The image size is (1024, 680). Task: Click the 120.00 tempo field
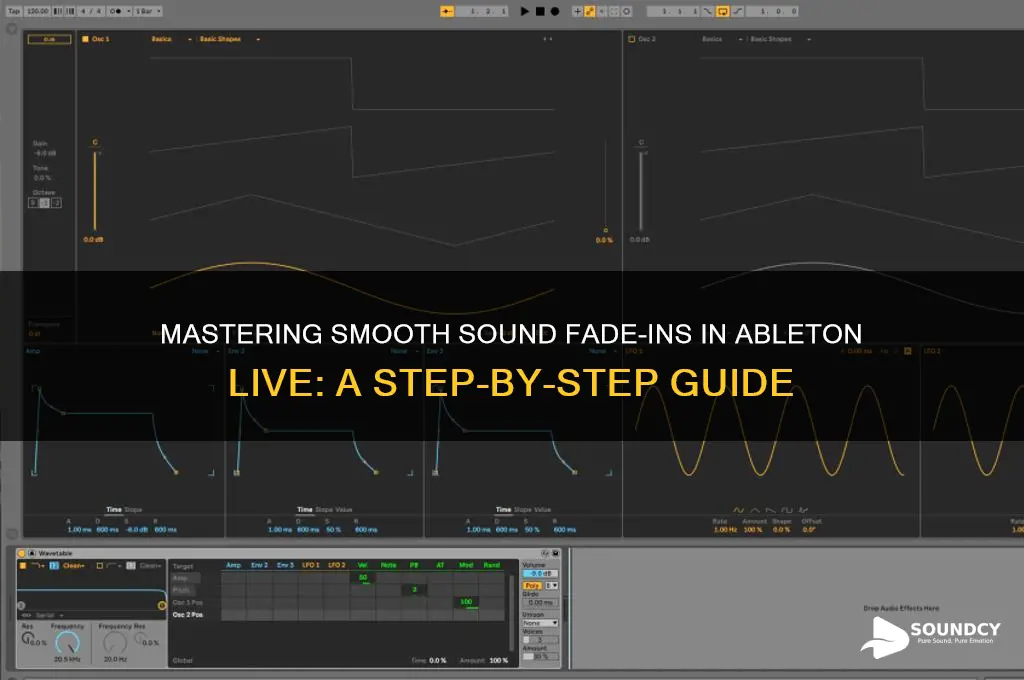[37, 11]
